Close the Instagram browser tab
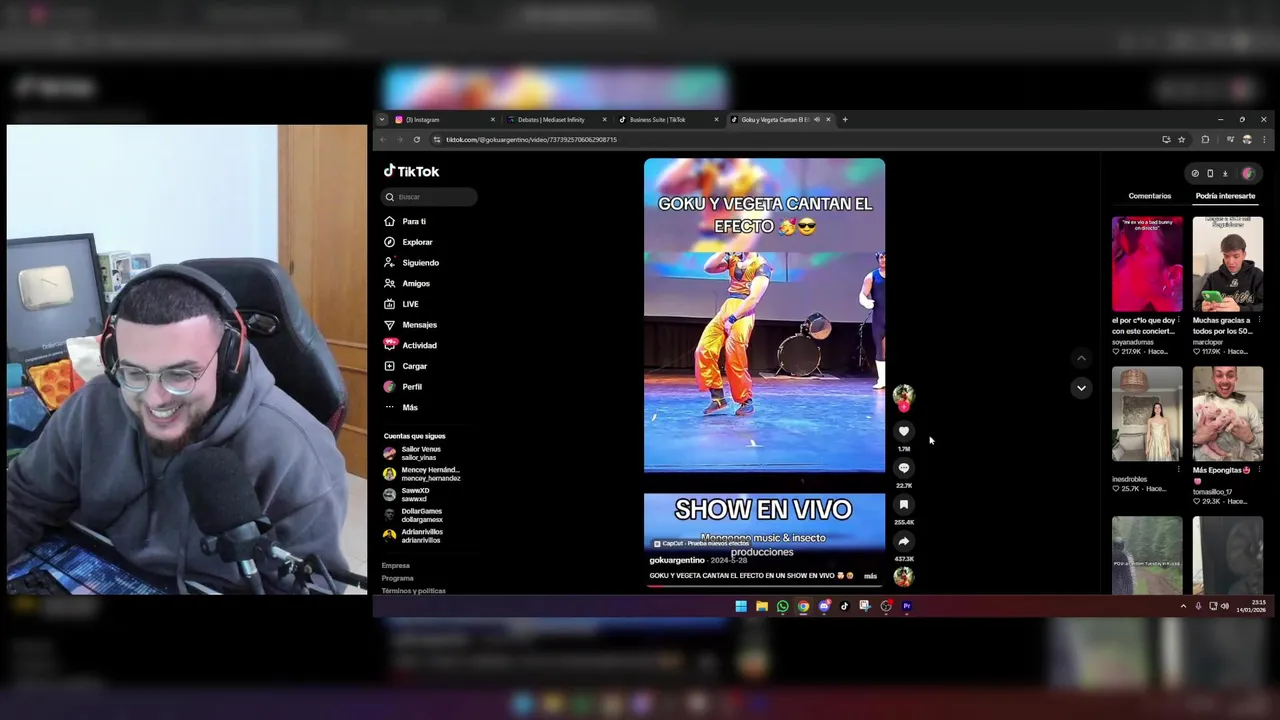This screenshot has width=1280, height=720. coord(492,120)
